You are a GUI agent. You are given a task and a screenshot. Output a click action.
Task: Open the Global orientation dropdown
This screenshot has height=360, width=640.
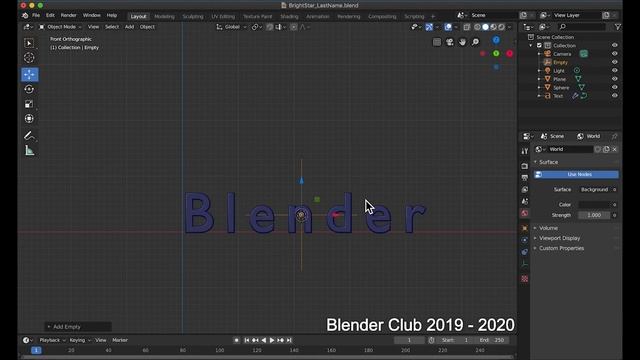point(231,27)
